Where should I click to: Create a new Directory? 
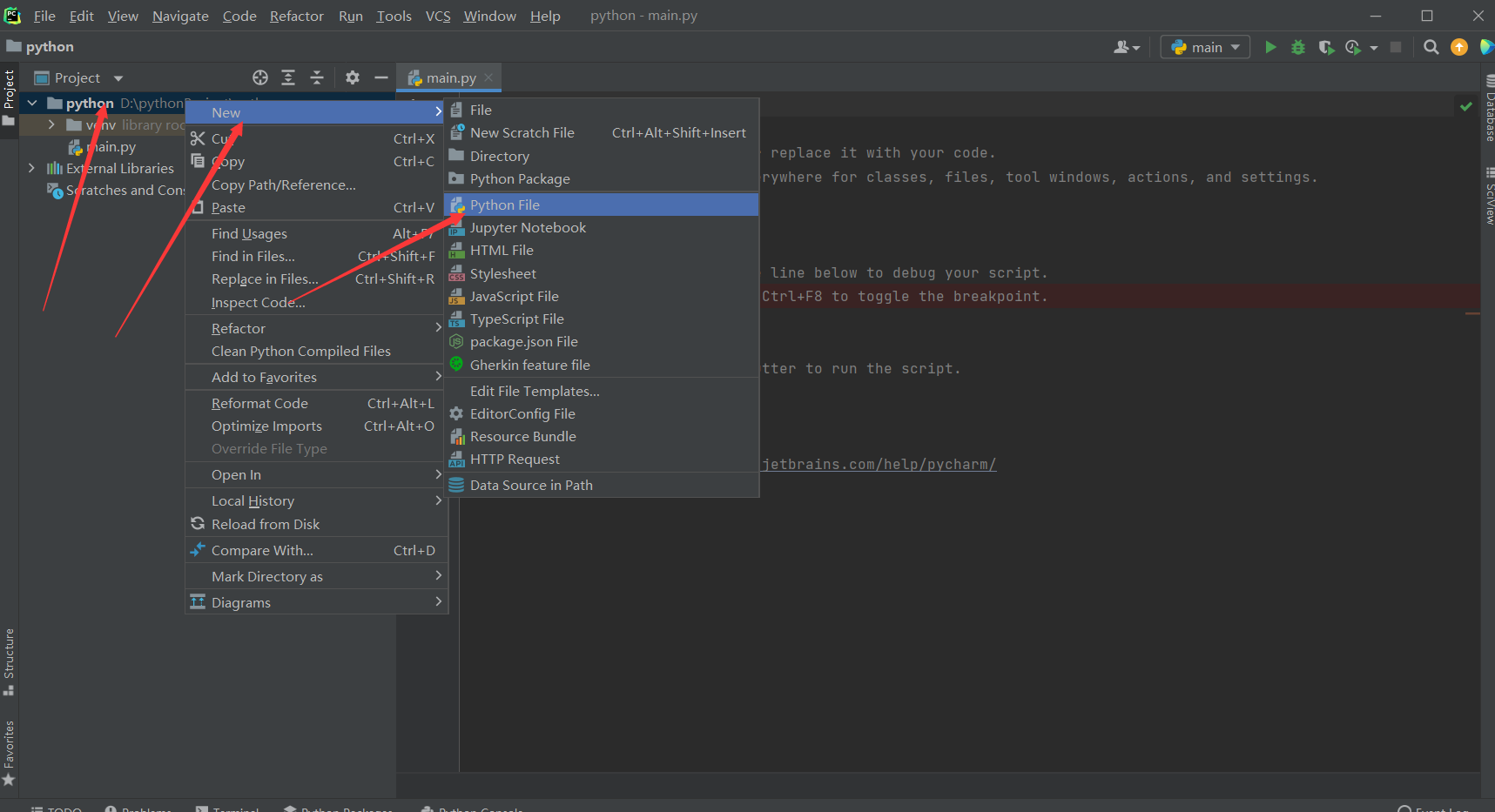[602, 156]
